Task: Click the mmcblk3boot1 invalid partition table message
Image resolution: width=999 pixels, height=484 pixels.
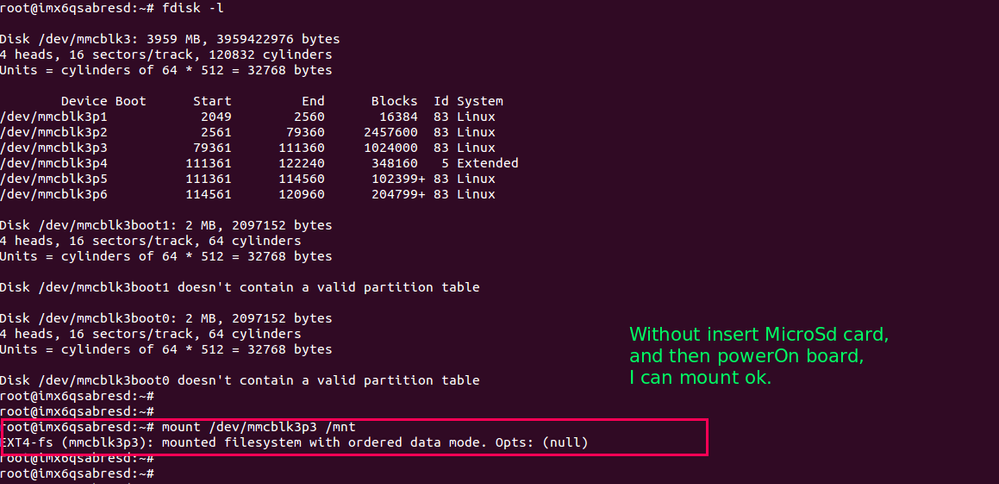Action: [x=239, y=287]
